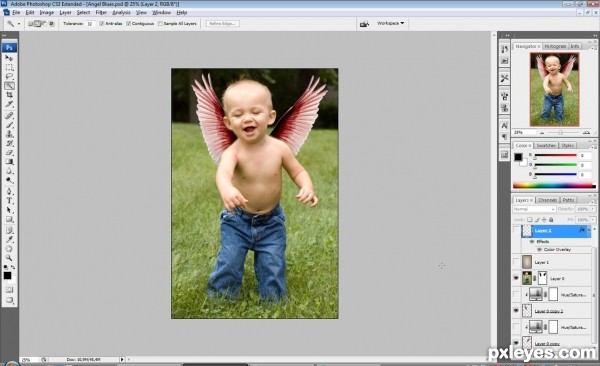
Task: Open the tool preset picker arrow
Action: pyautogui.click(x=19, y=24)
